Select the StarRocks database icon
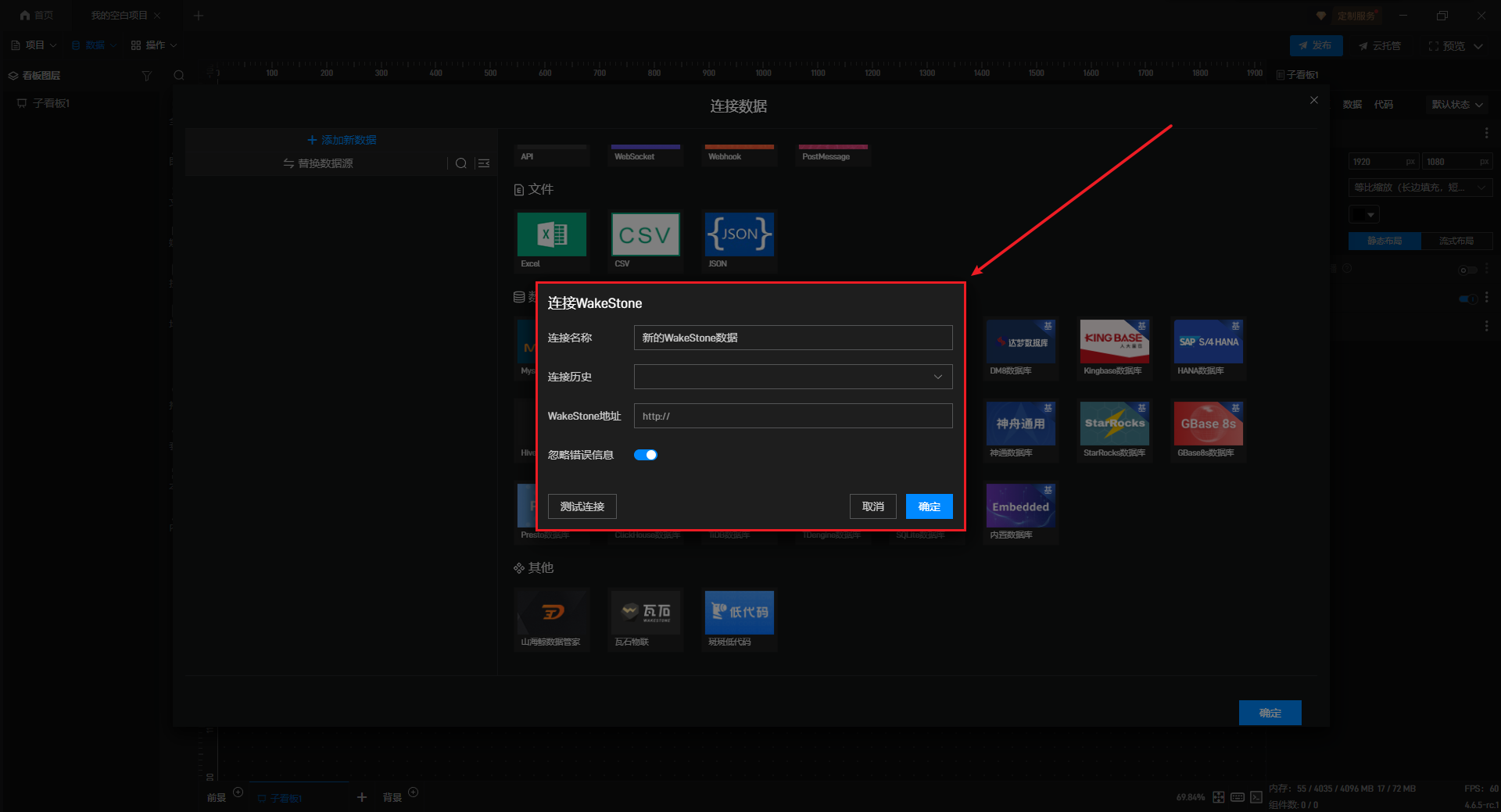Viewport: 1501px width, 812px height. tap(1114, 424)
